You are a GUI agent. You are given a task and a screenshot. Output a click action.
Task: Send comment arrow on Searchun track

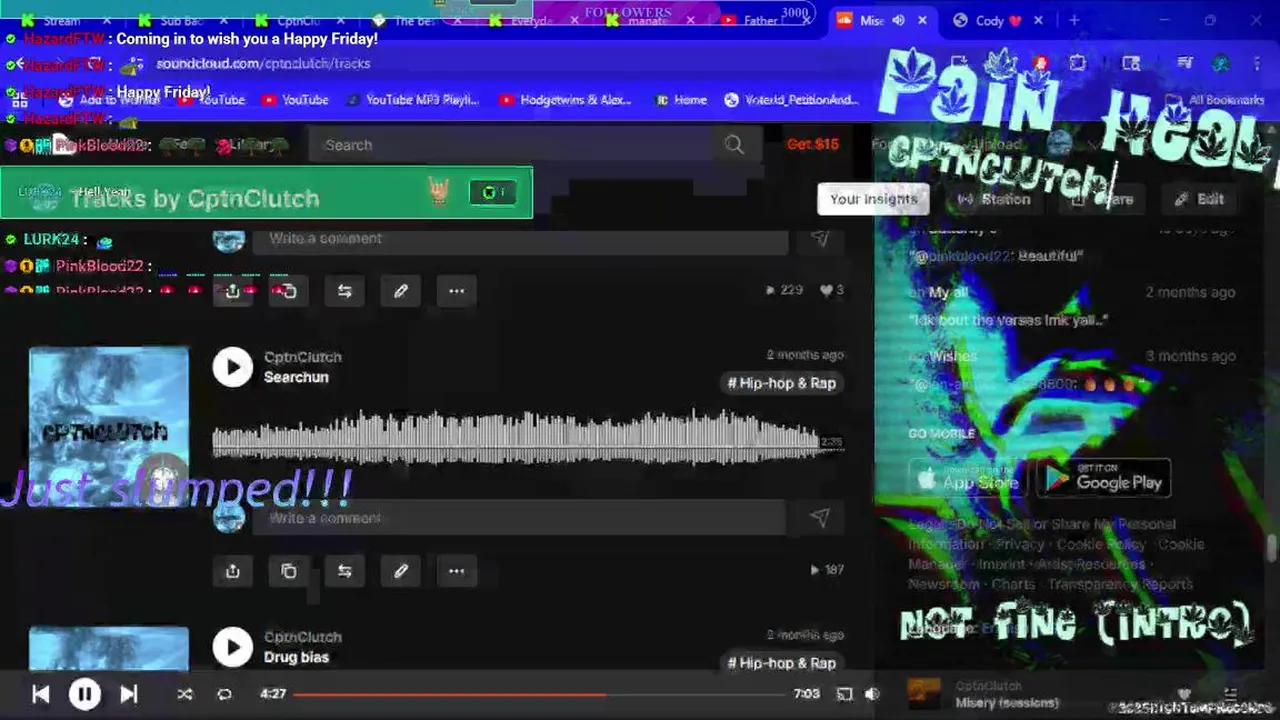coord(820,518)
